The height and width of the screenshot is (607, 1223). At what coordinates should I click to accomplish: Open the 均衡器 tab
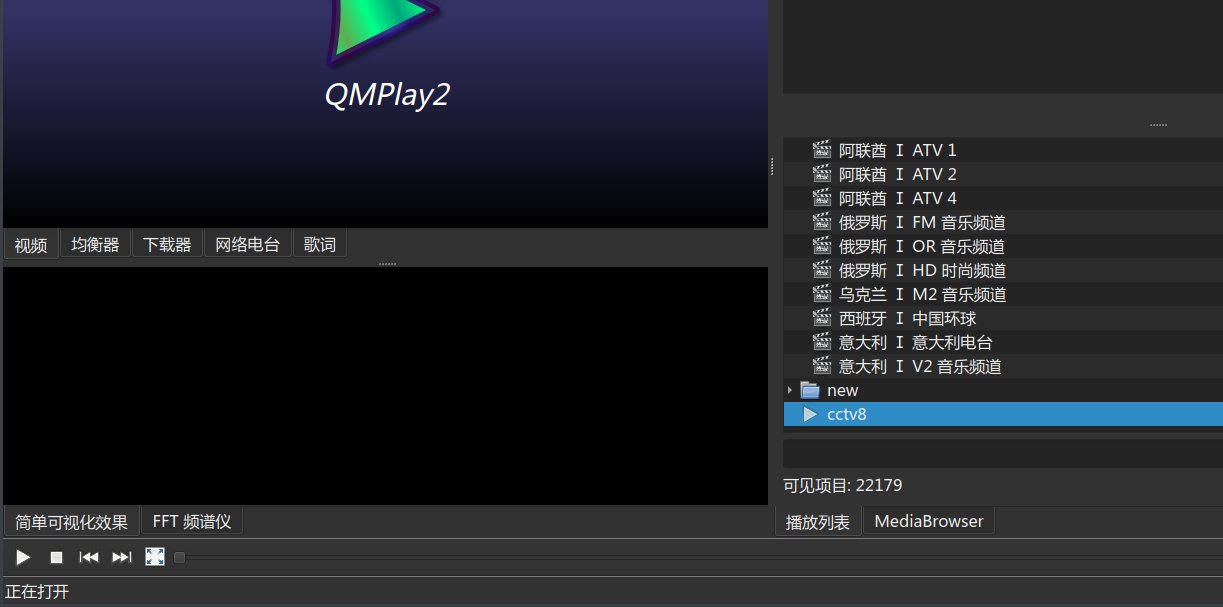95,245
